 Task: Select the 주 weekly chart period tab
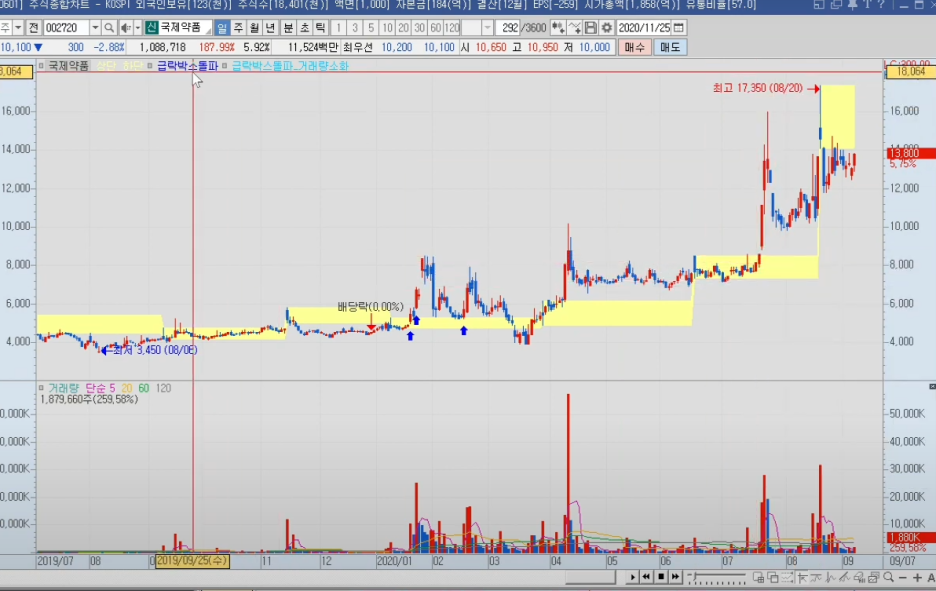tap(238, 28)
